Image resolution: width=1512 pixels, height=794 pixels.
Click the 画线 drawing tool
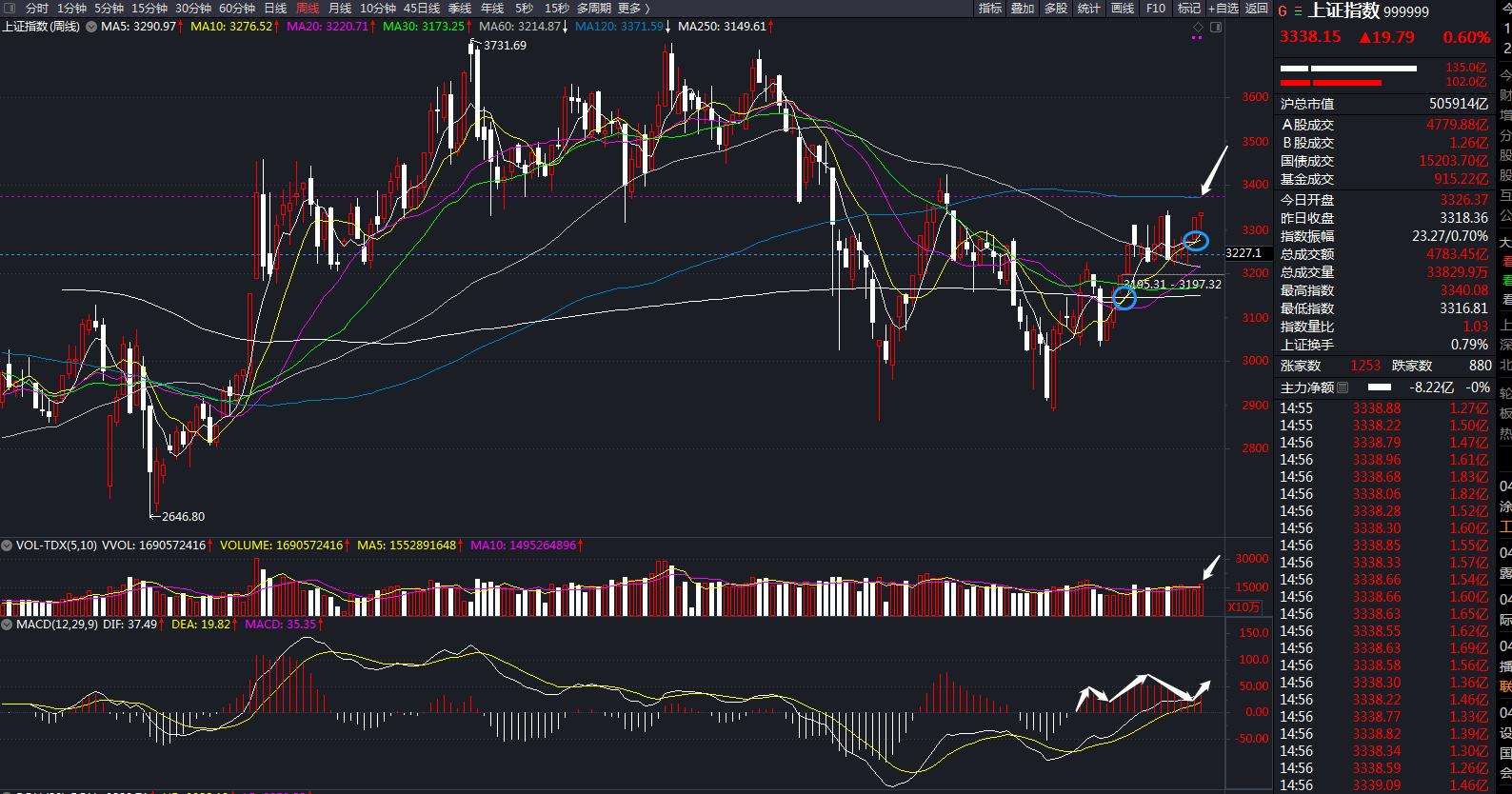[1123, 9]
